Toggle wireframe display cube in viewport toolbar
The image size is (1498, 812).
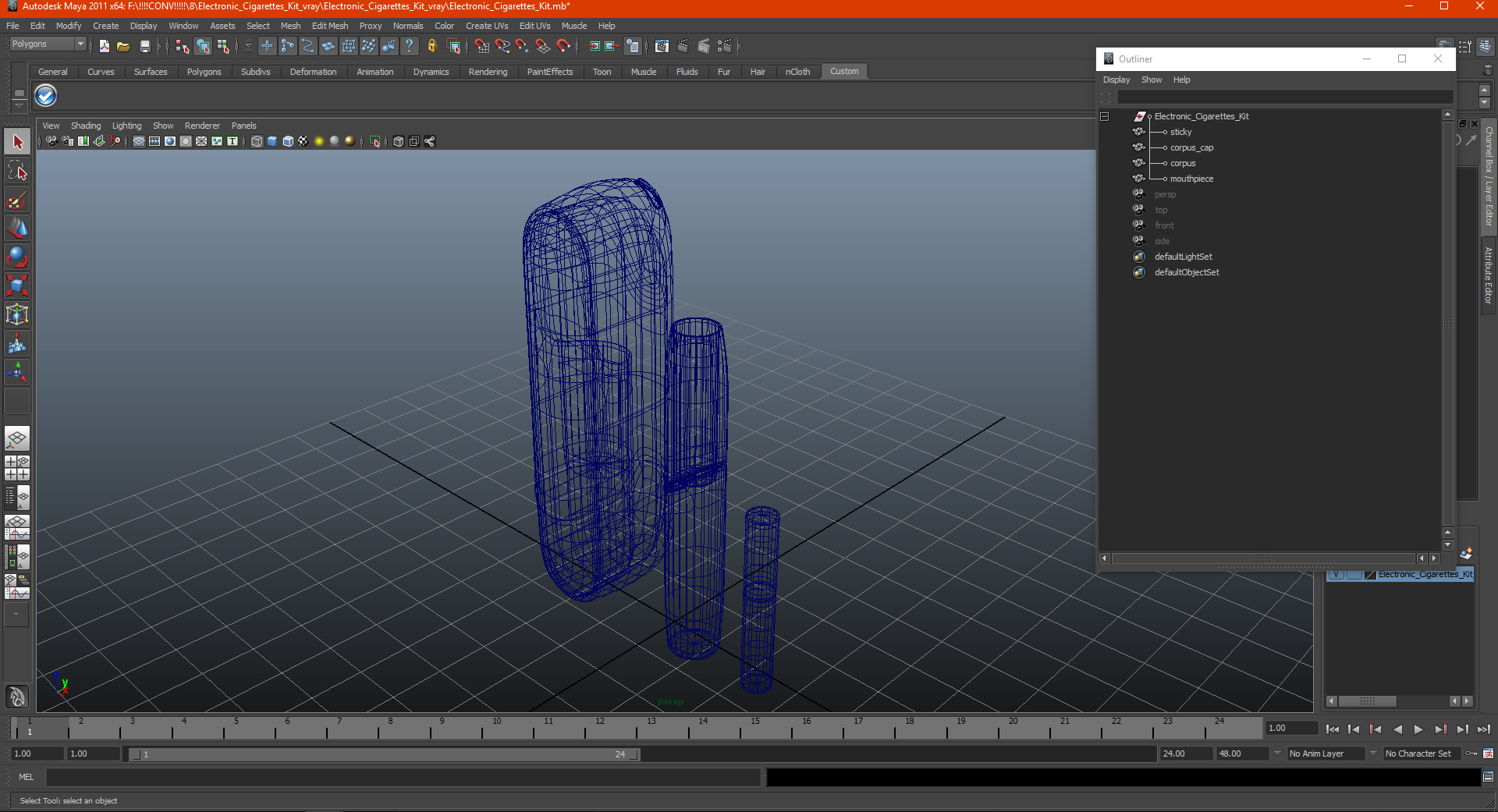[x=257, y=142]
